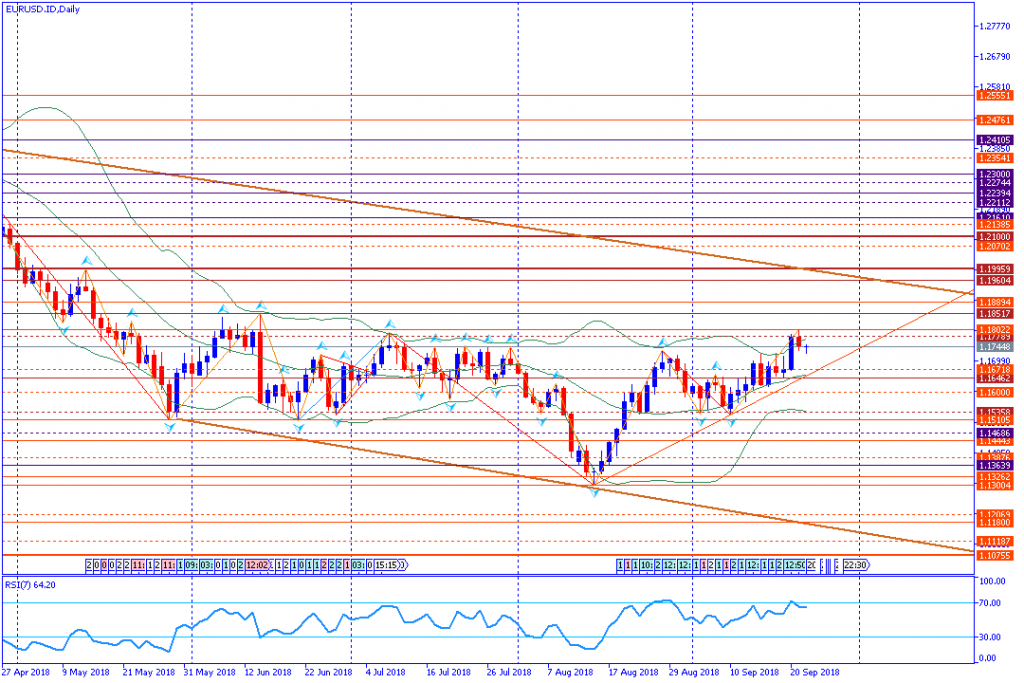Click the 1.19959 price level label
Screen dimensions: 1024x683
995,269
